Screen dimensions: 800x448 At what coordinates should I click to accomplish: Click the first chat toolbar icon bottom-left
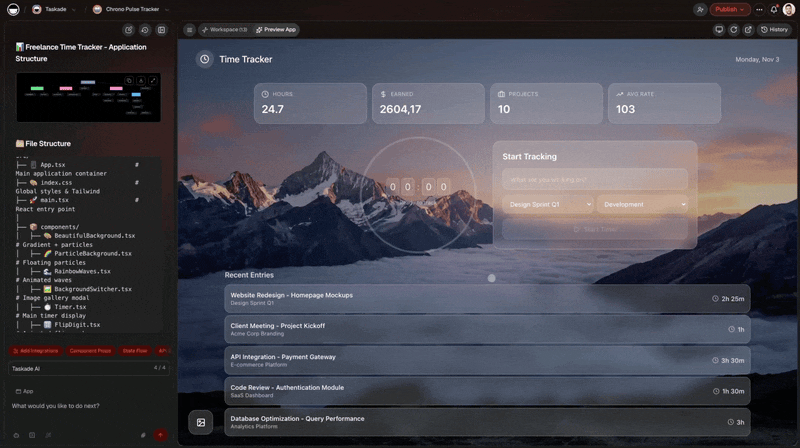(x=16, y=435)
